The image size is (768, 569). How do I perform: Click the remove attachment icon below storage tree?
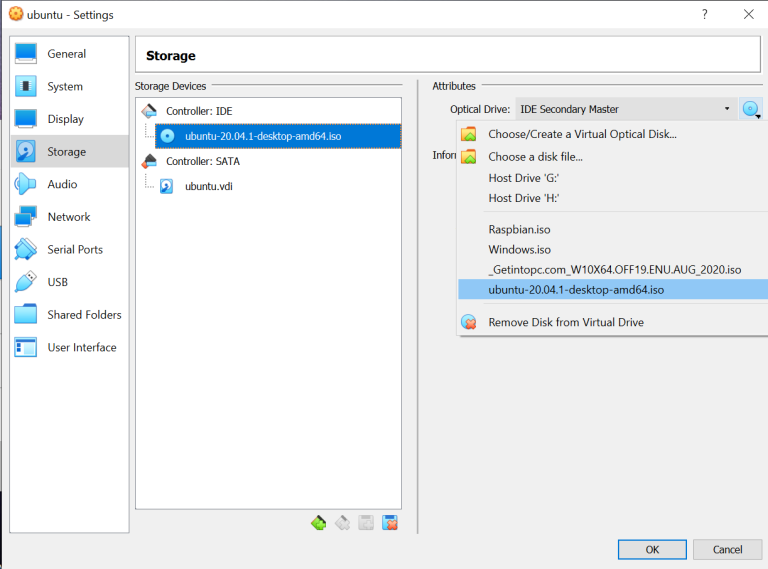click(x=390, y=522)
